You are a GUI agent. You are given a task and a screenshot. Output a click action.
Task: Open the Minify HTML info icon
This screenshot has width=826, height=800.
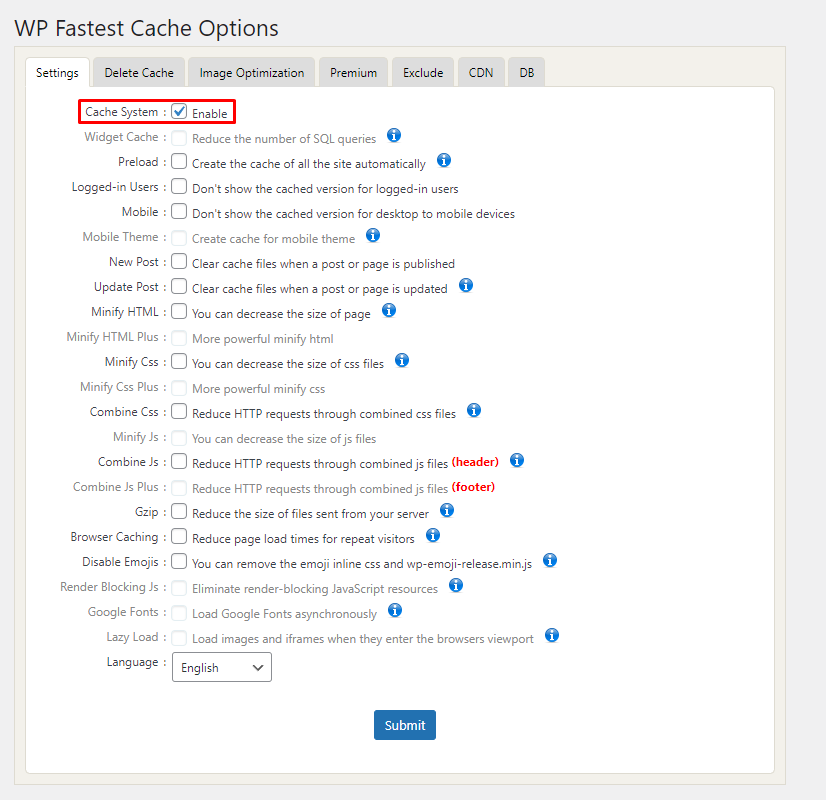pyautogui.click(x=390, y=311)
